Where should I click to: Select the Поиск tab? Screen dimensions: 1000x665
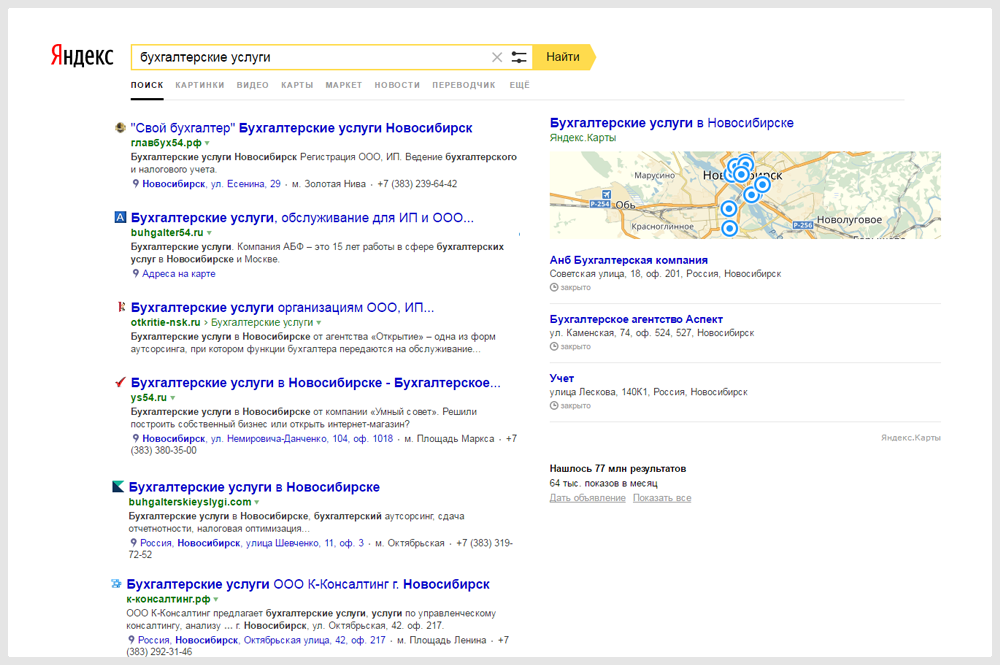point(147,85)
